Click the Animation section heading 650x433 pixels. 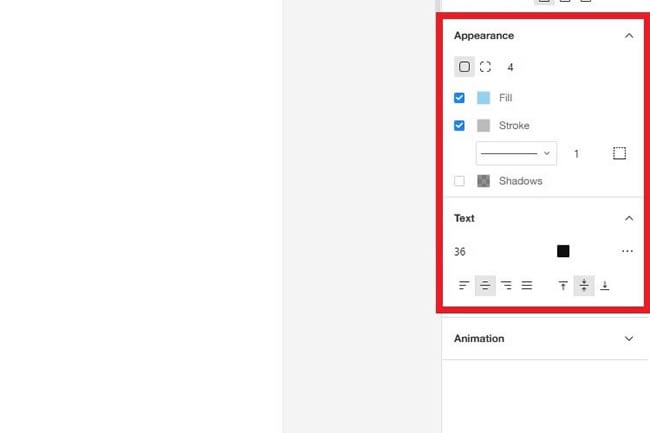coord(479,339)
